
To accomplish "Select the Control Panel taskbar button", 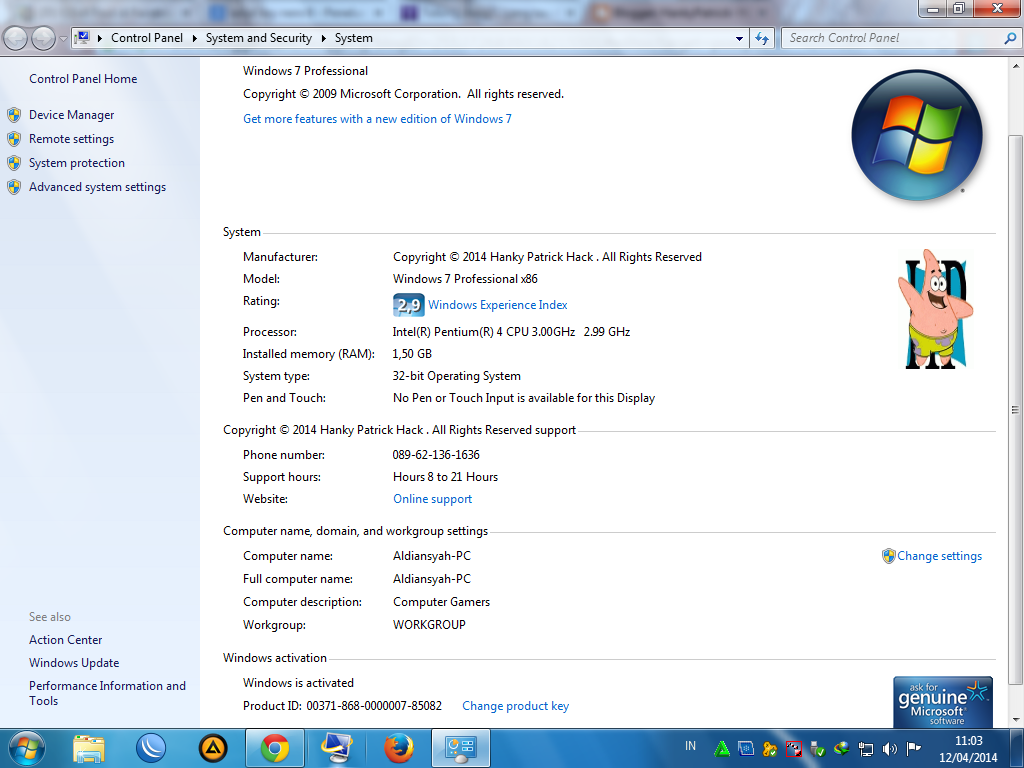I will pyautogui.click(x=460, y=748).
